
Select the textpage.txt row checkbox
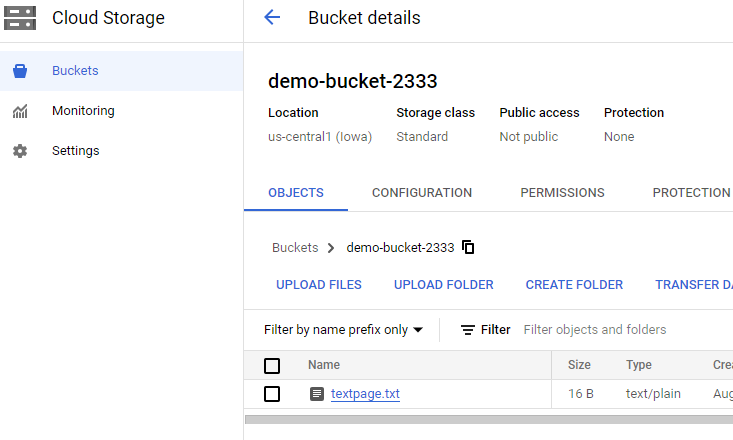[x=272, y=394]
